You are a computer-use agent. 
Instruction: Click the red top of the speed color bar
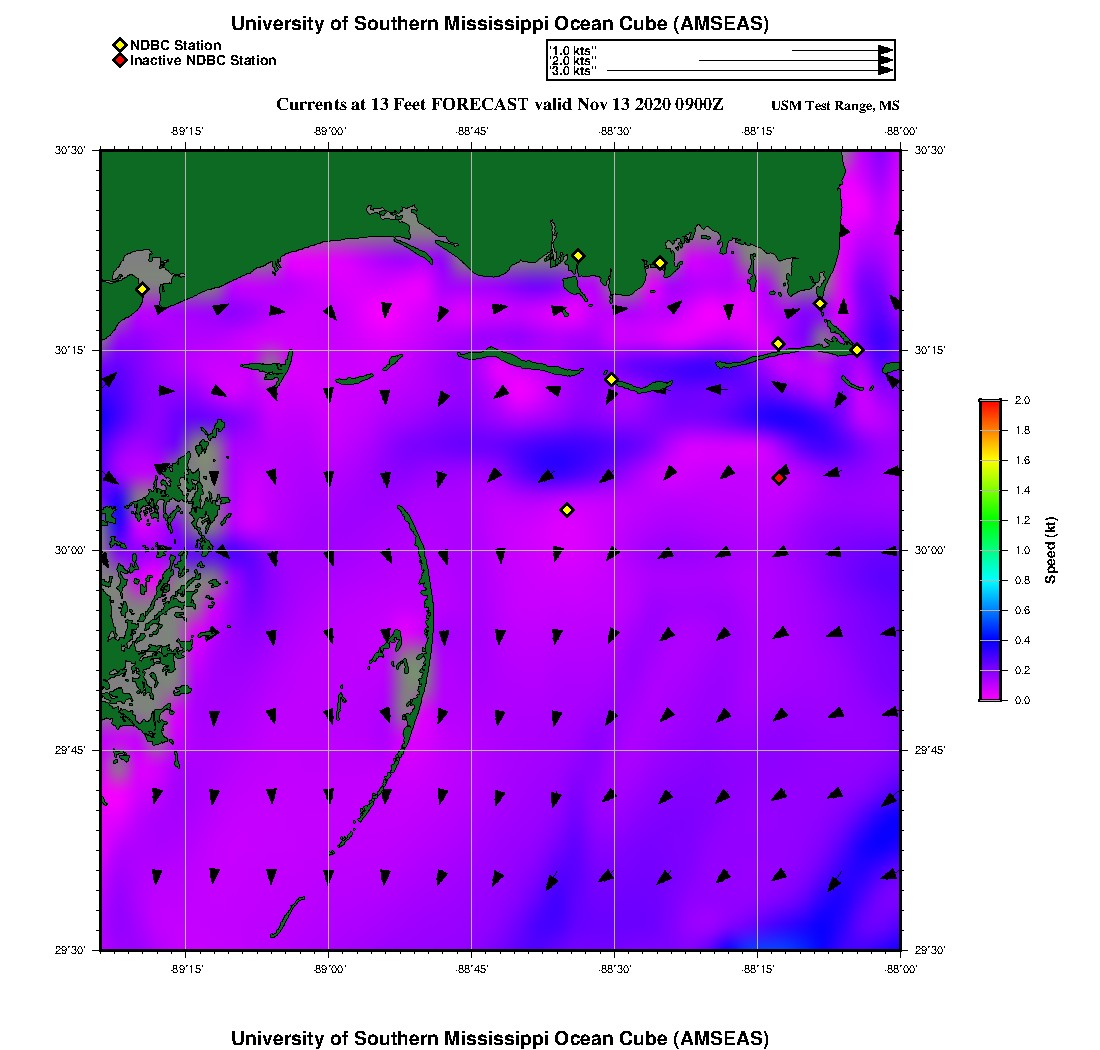click(989, 404)
